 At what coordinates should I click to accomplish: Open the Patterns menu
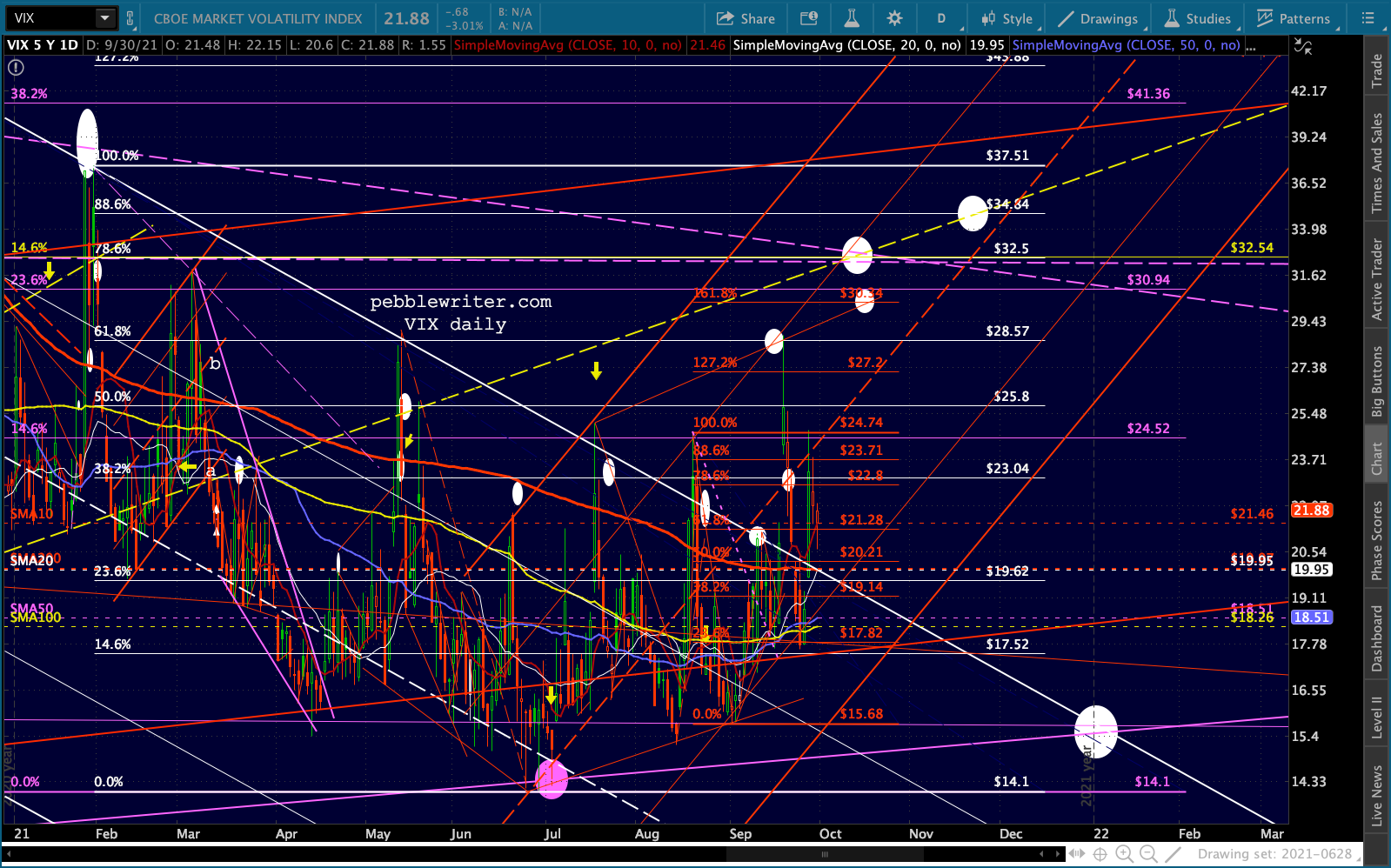click(x=1294, y=18)
